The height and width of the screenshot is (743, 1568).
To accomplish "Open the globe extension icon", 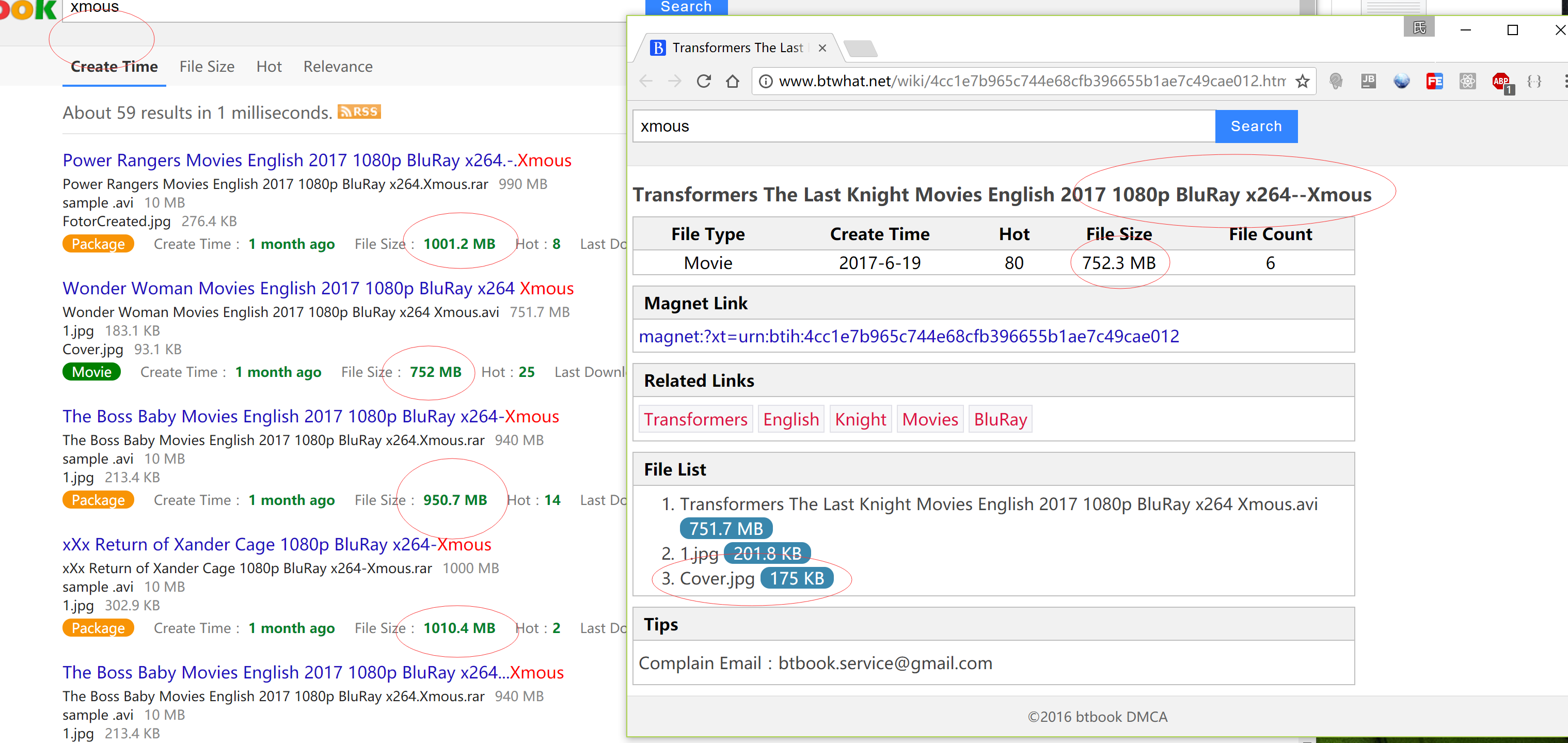I will [x=1401, y=81].
